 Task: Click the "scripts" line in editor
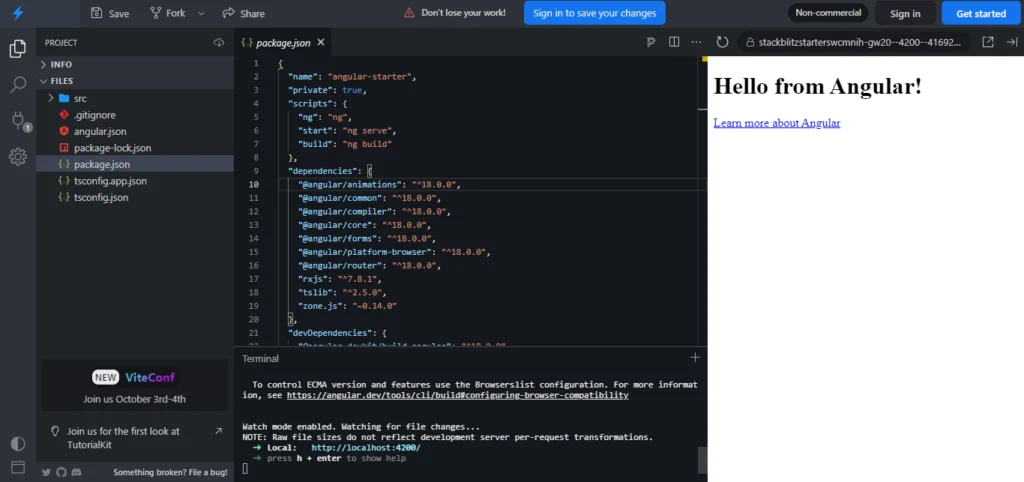318,104
